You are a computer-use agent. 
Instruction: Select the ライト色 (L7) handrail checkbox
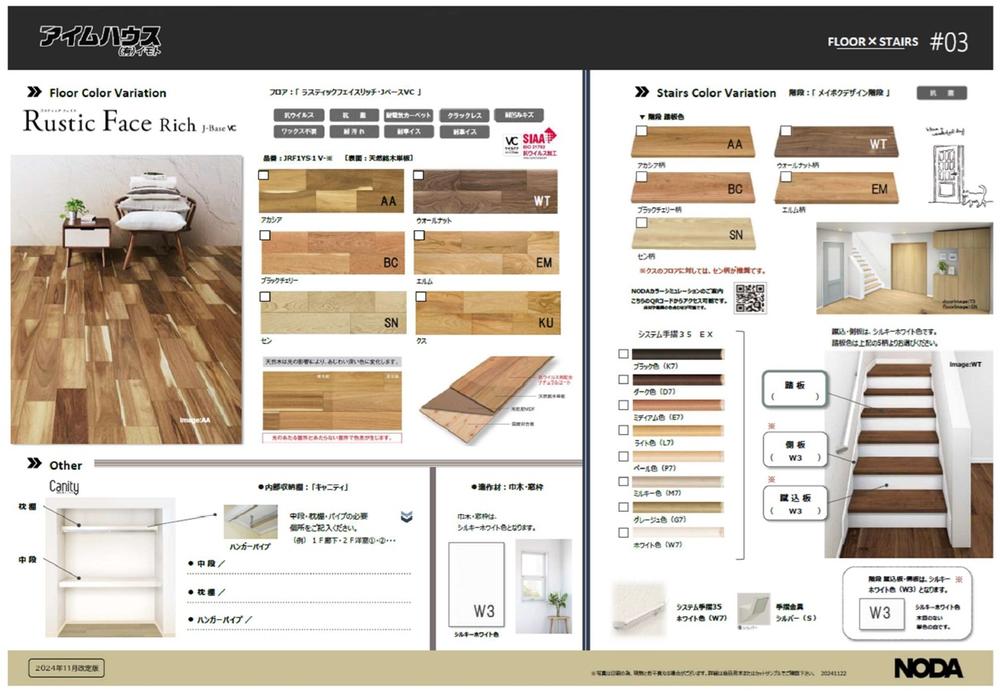[624, 431]
